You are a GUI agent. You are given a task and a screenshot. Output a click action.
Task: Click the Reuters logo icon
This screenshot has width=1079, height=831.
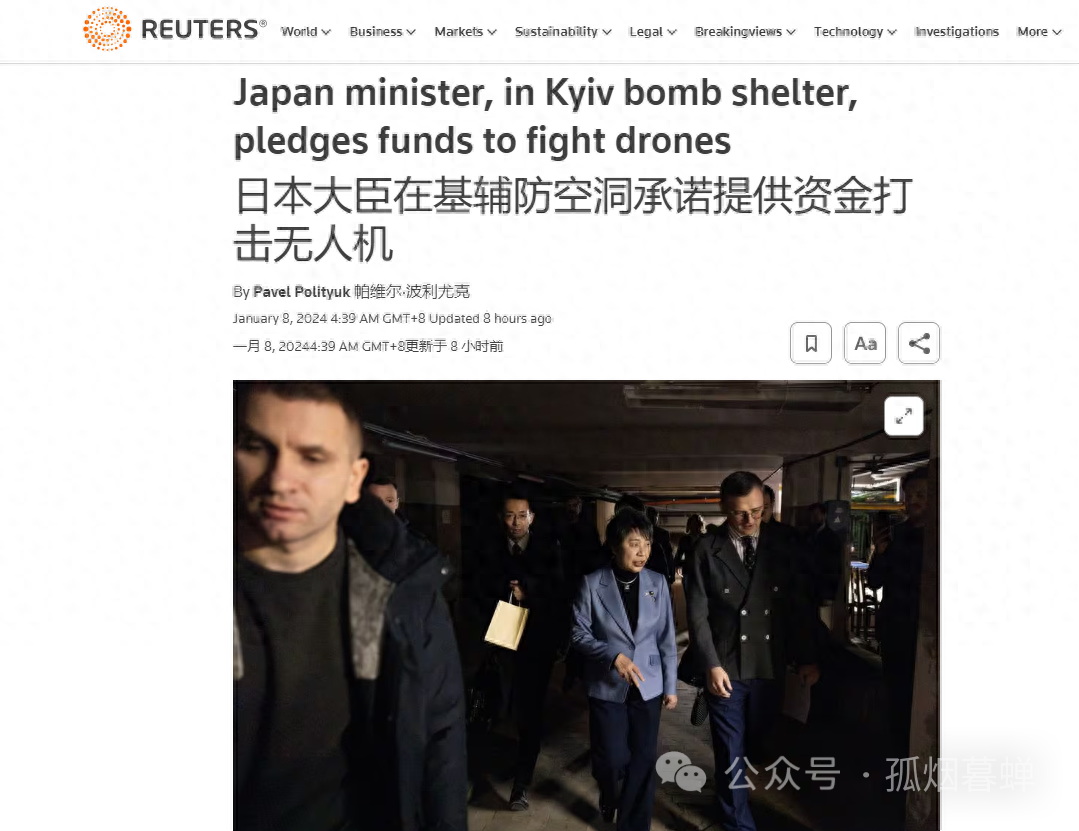(107, 29)
